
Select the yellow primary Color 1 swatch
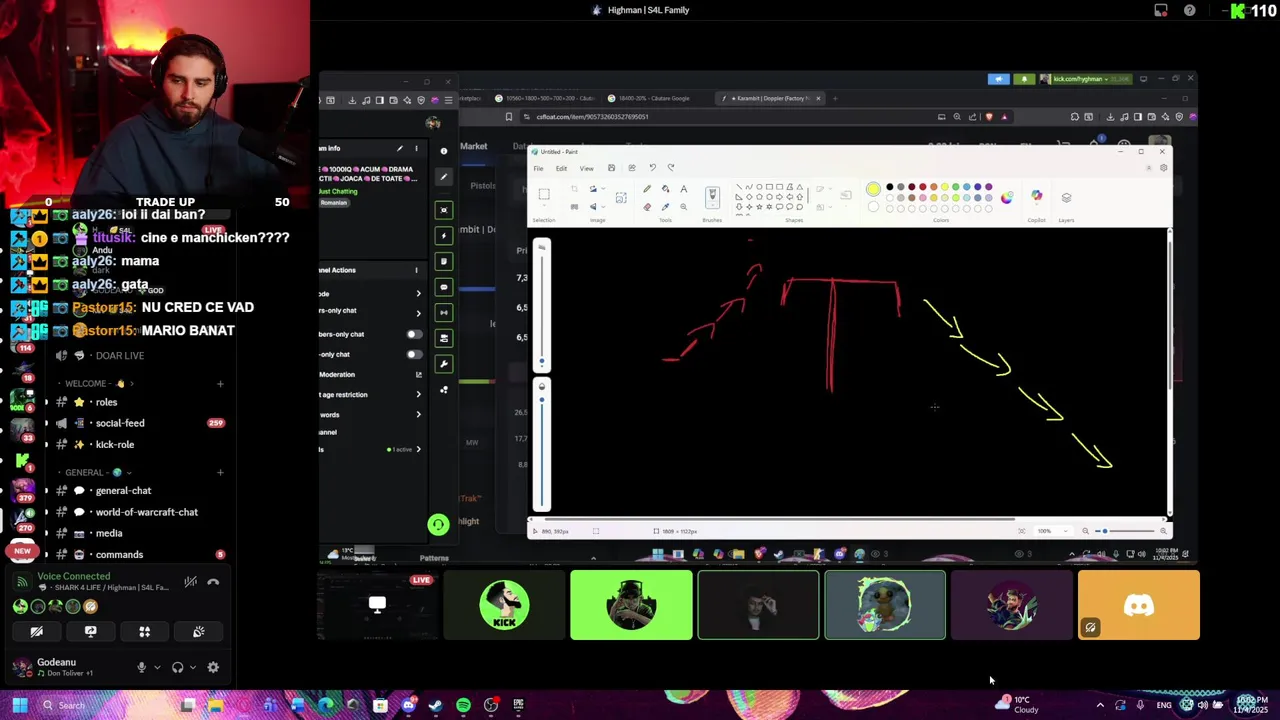pos(873,190)
